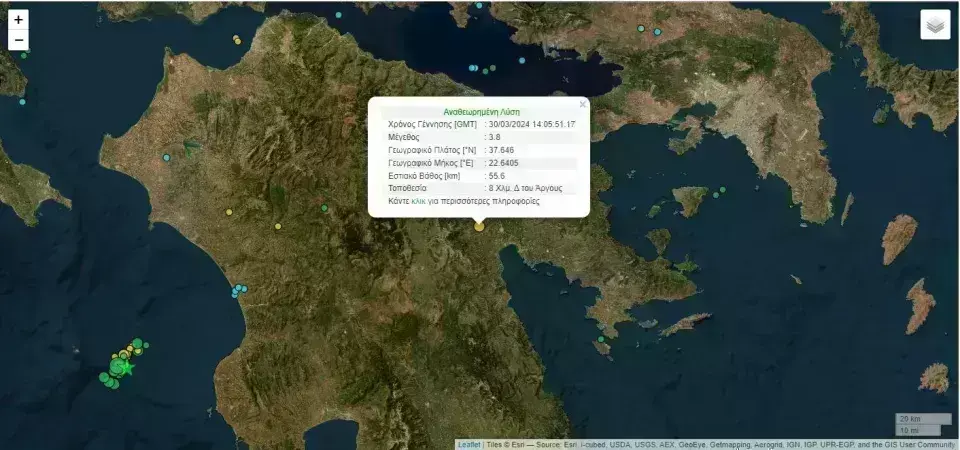
Task: Zoom out with the minus button
Action: coord(18,41)
